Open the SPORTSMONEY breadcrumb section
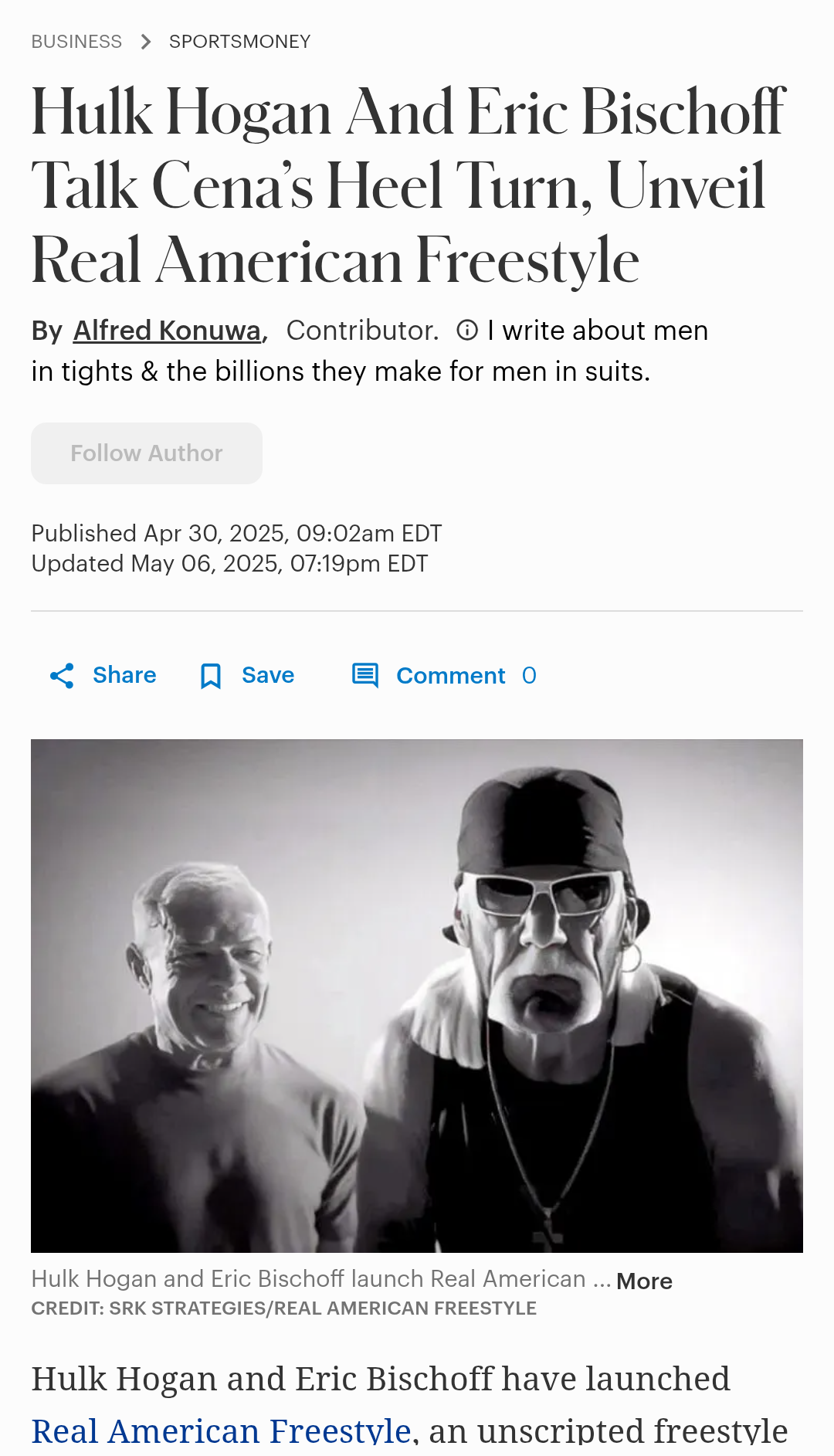834x1456 pixels. [x=239, y=42]
